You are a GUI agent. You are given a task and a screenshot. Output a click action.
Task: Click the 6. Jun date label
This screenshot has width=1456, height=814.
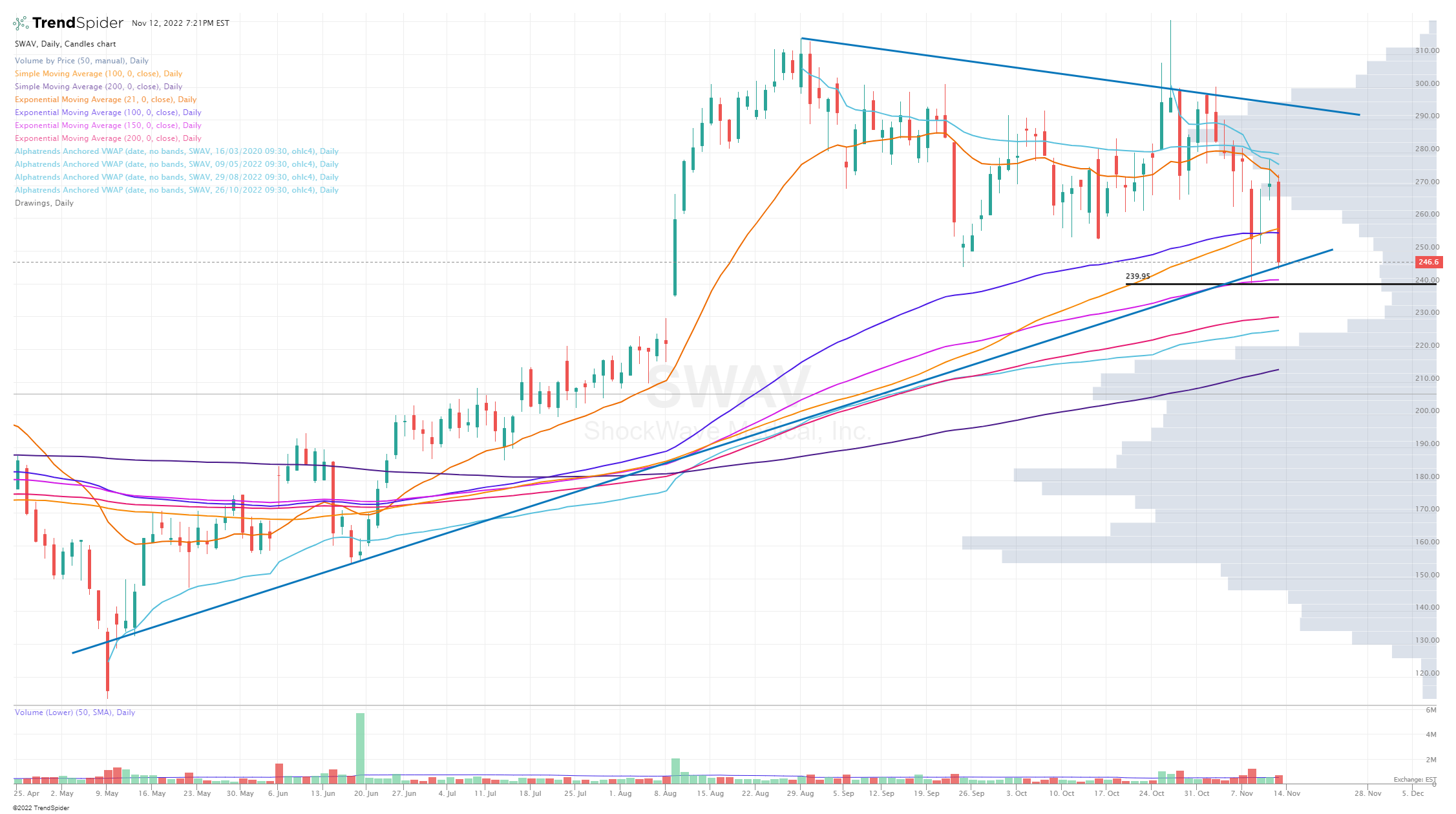pyautogui.click(x=278, y=793)
